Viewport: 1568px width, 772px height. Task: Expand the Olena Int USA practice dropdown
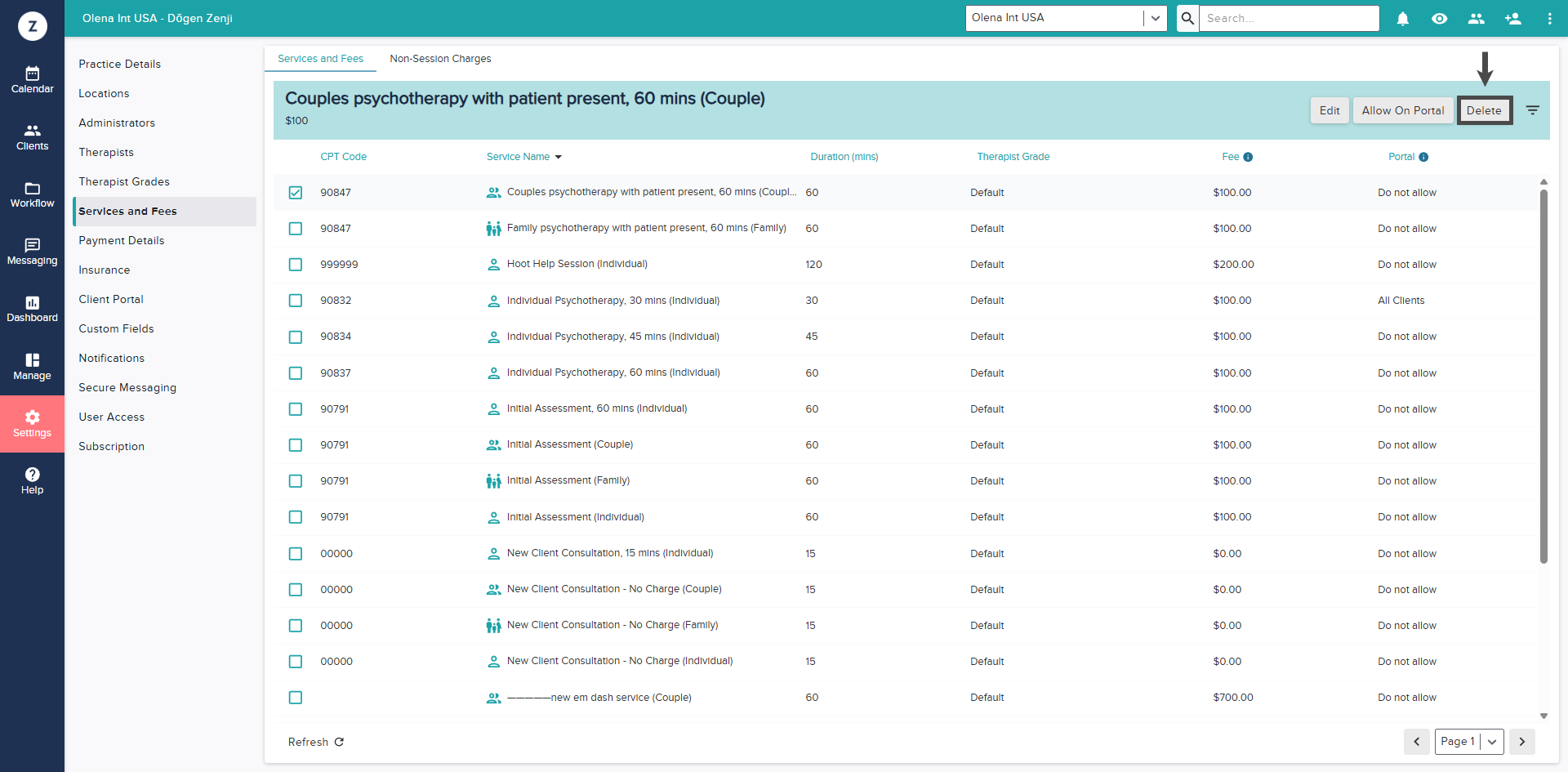click(1155, 18)
